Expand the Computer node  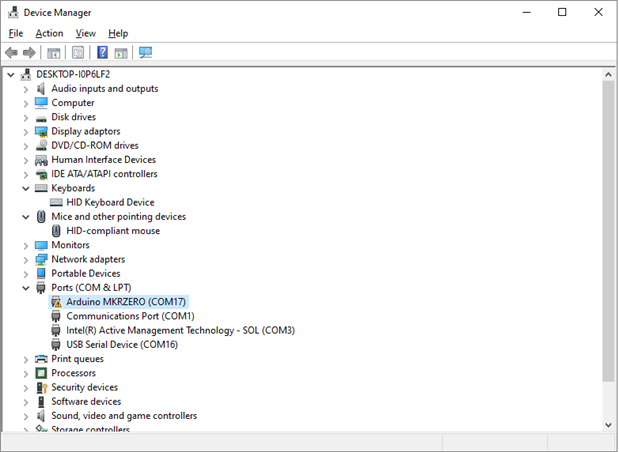point(26,103)
